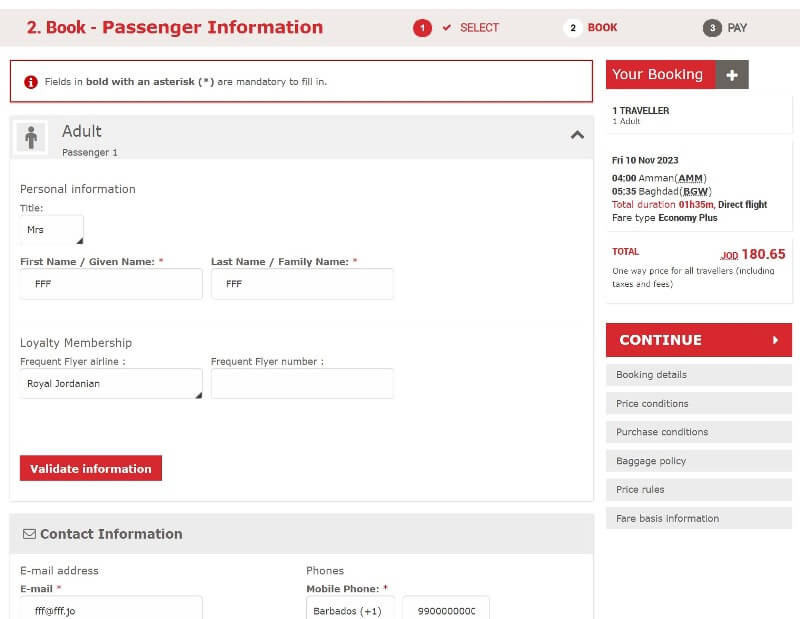Click the red info icon in mandatory notice
The height and width of the screenshot is (619, 800).
pos(31,82)
